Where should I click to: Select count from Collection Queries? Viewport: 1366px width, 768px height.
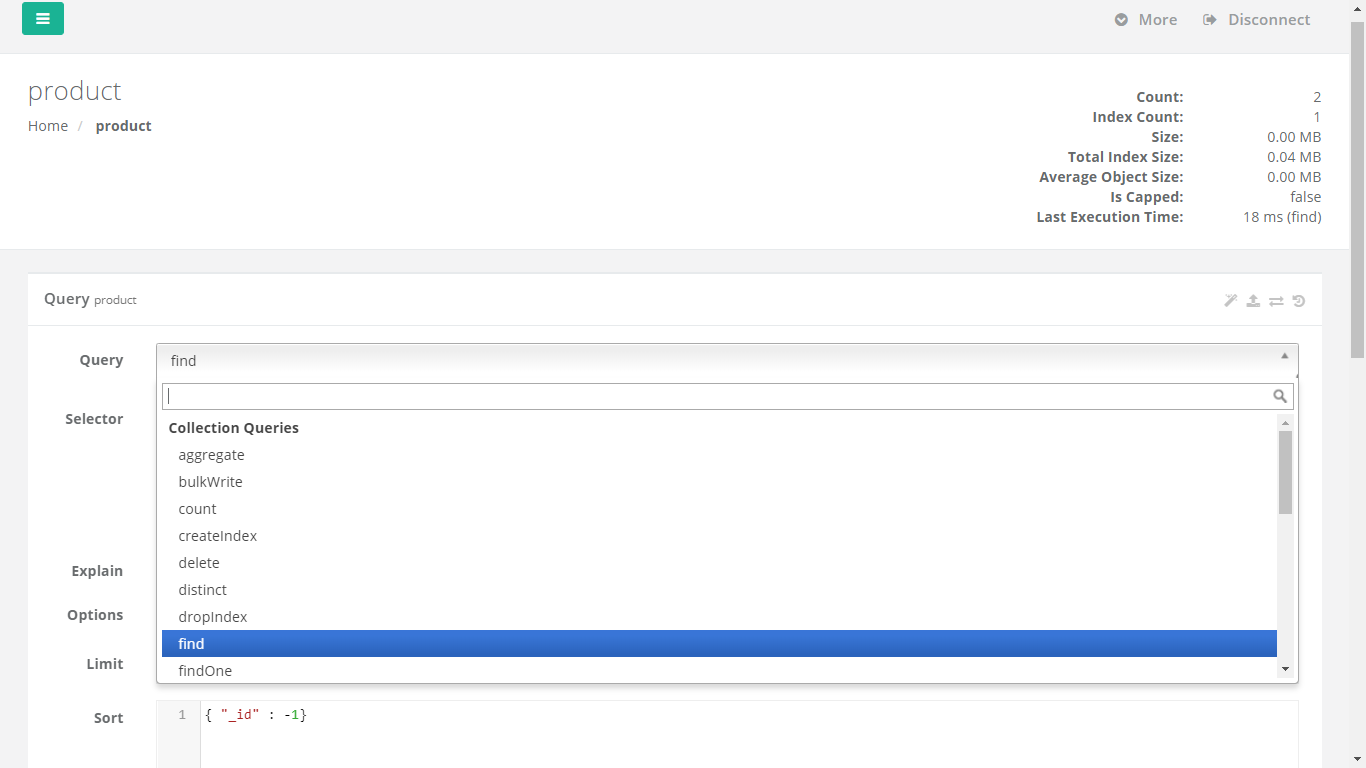click(198, 509)
